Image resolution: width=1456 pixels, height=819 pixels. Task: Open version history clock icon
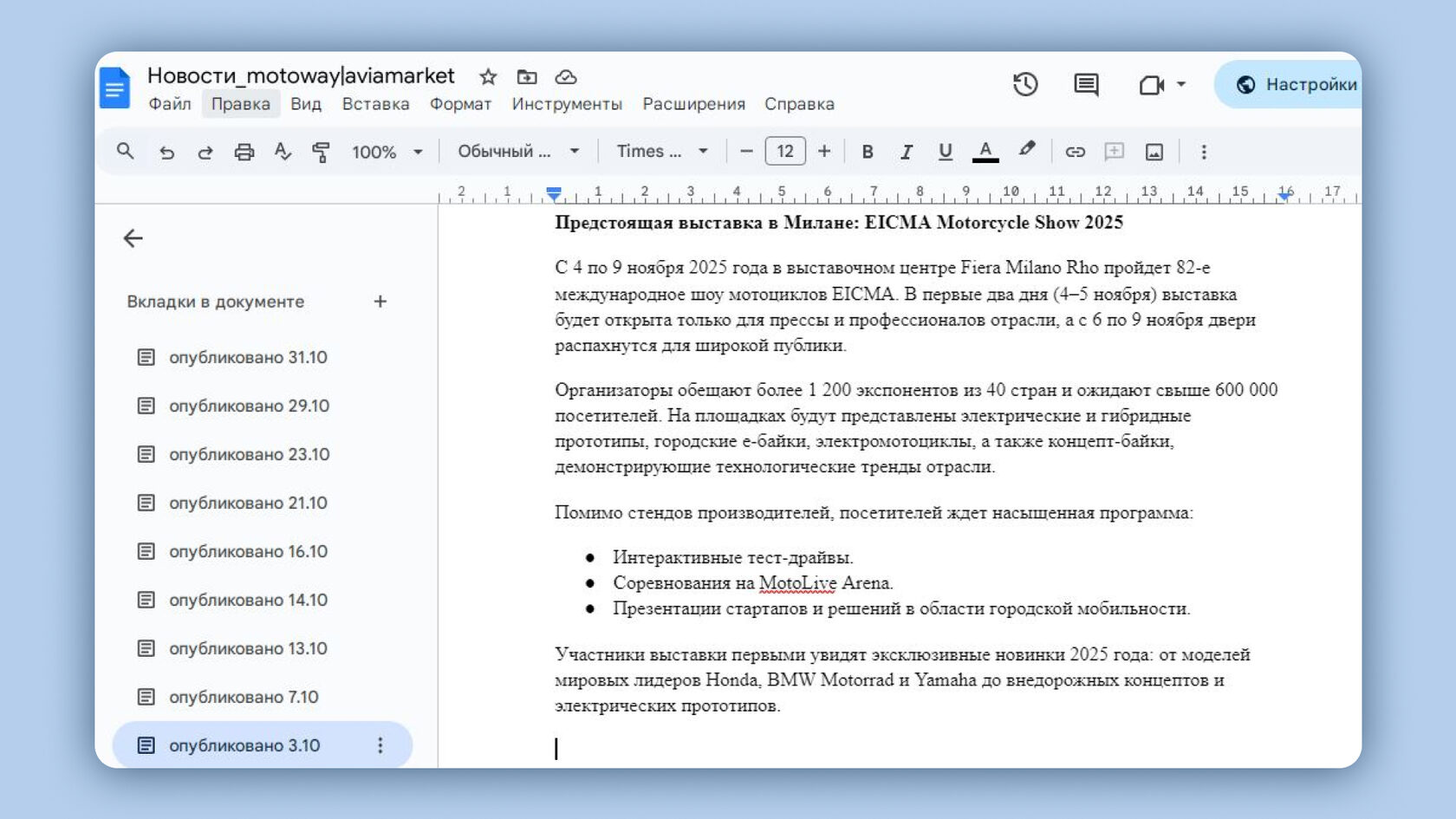coord(1025,84)
